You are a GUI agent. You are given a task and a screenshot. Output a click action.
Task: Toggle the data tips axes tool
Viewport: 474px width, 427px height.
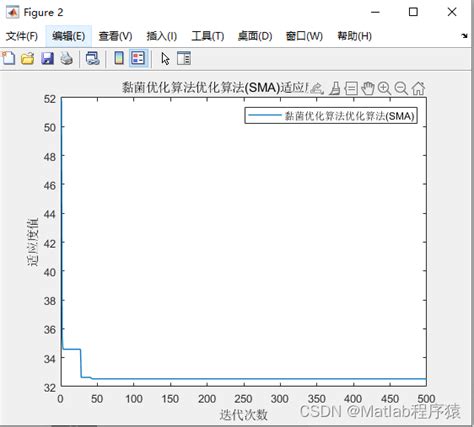[351, 88]
